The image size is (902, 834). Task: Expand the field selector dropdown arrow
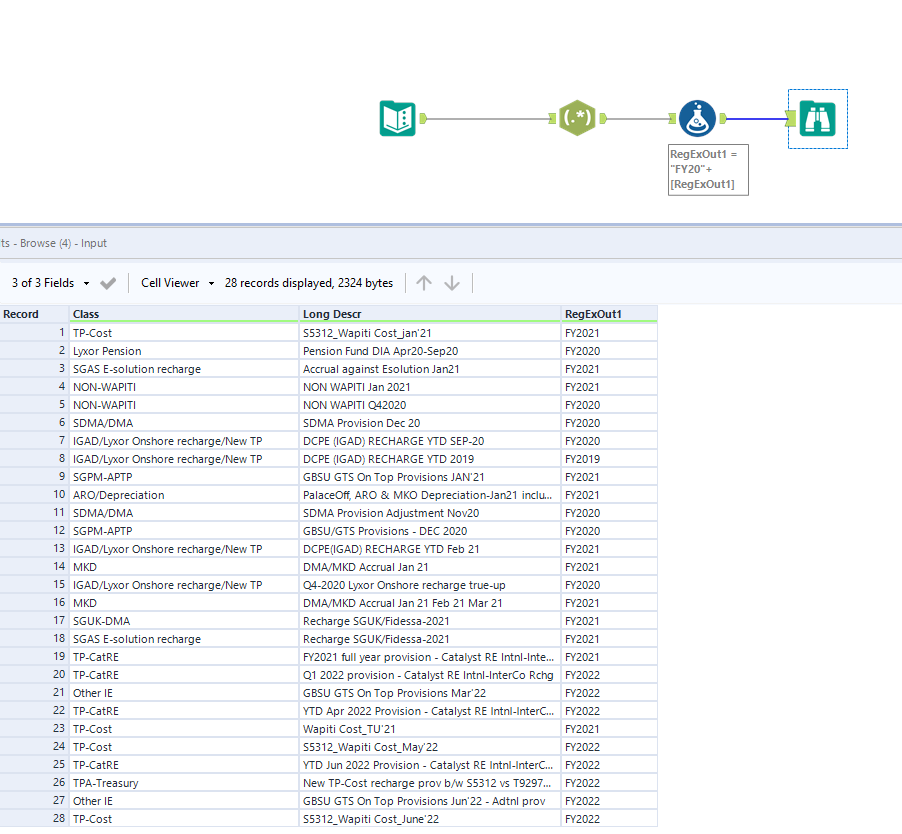[86, 283]
